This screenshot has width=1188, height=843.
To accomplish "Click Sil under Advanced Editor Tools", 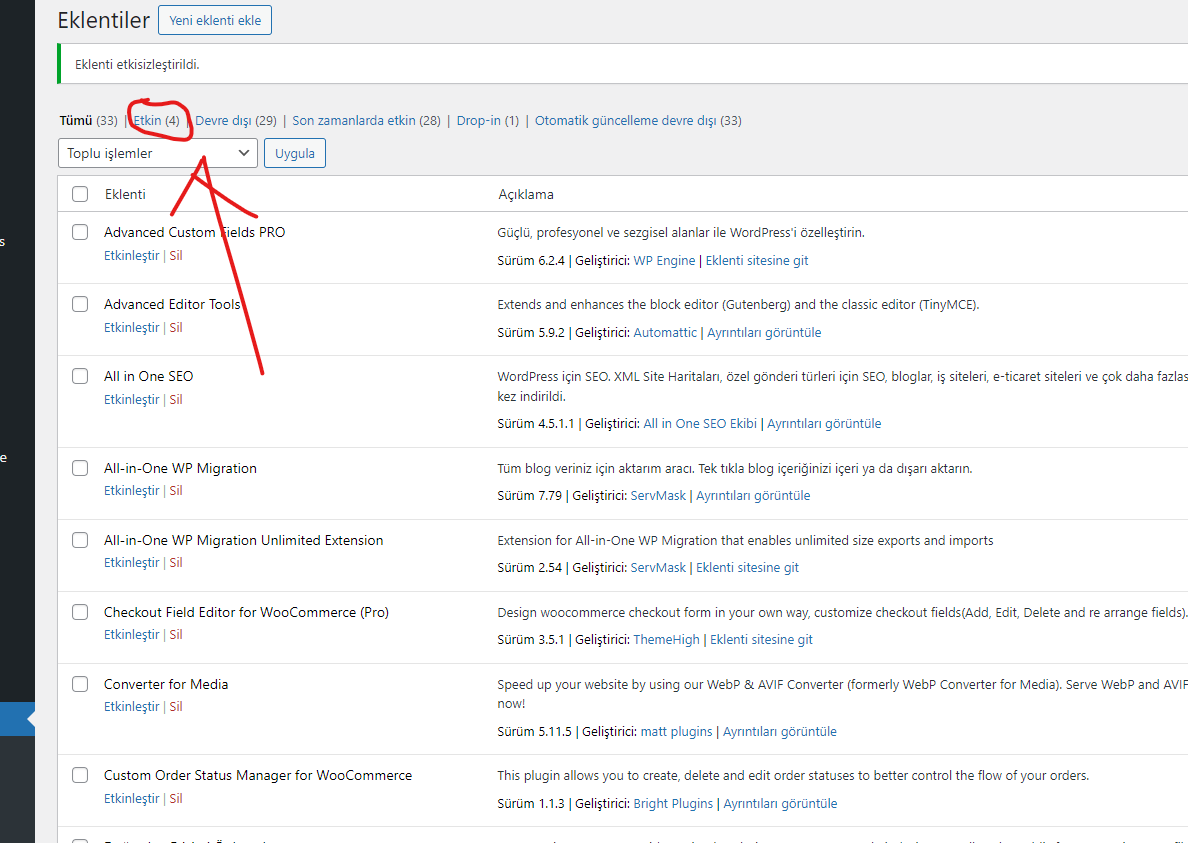I will (176, 327).
